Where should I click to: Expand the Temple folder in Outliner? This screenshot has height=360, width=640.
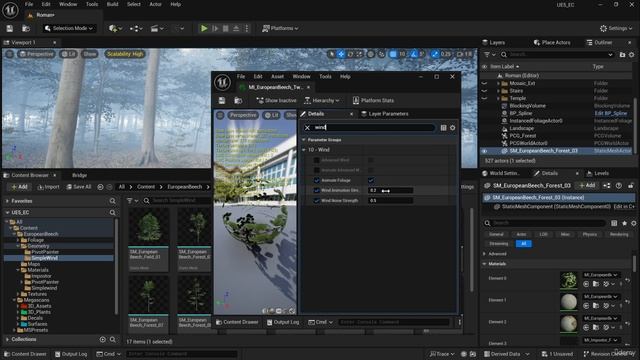[498, 98]
